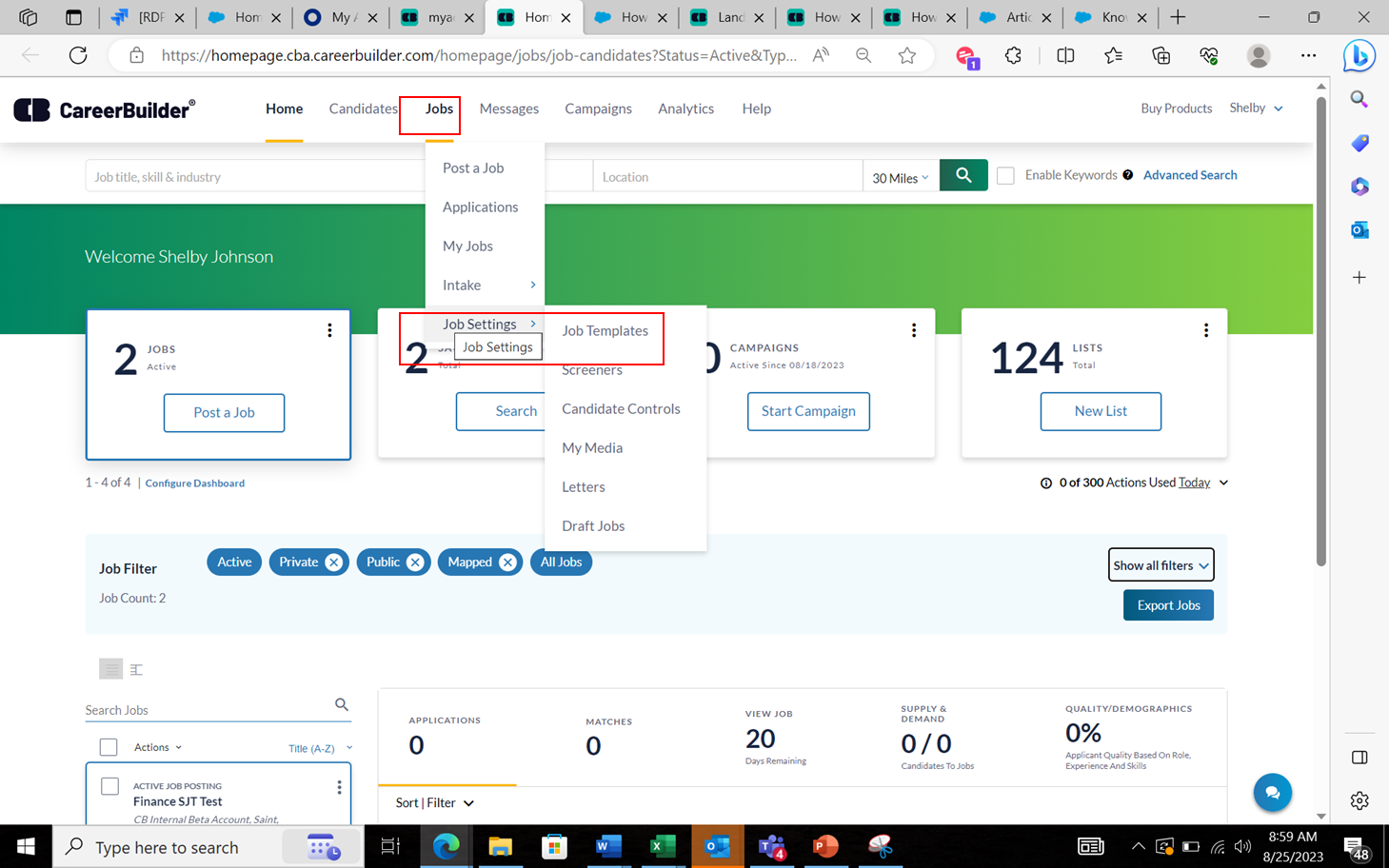
Task: Open the three-dot menu on Finance SJT Test
Action: point(339,786)
